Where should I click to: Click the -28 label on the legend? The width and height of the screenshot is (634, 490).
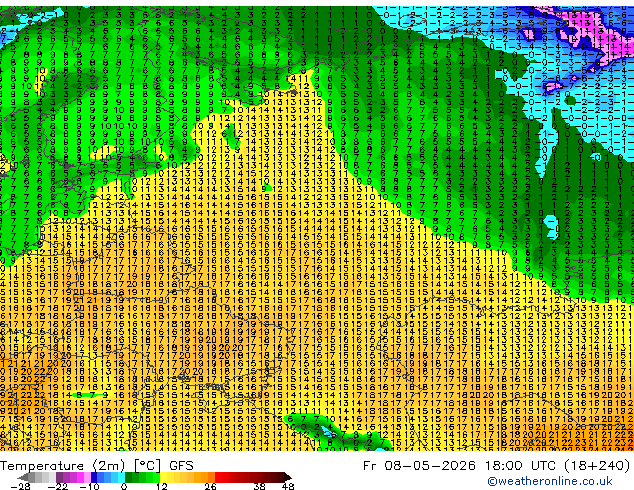(x=21, y=486)
